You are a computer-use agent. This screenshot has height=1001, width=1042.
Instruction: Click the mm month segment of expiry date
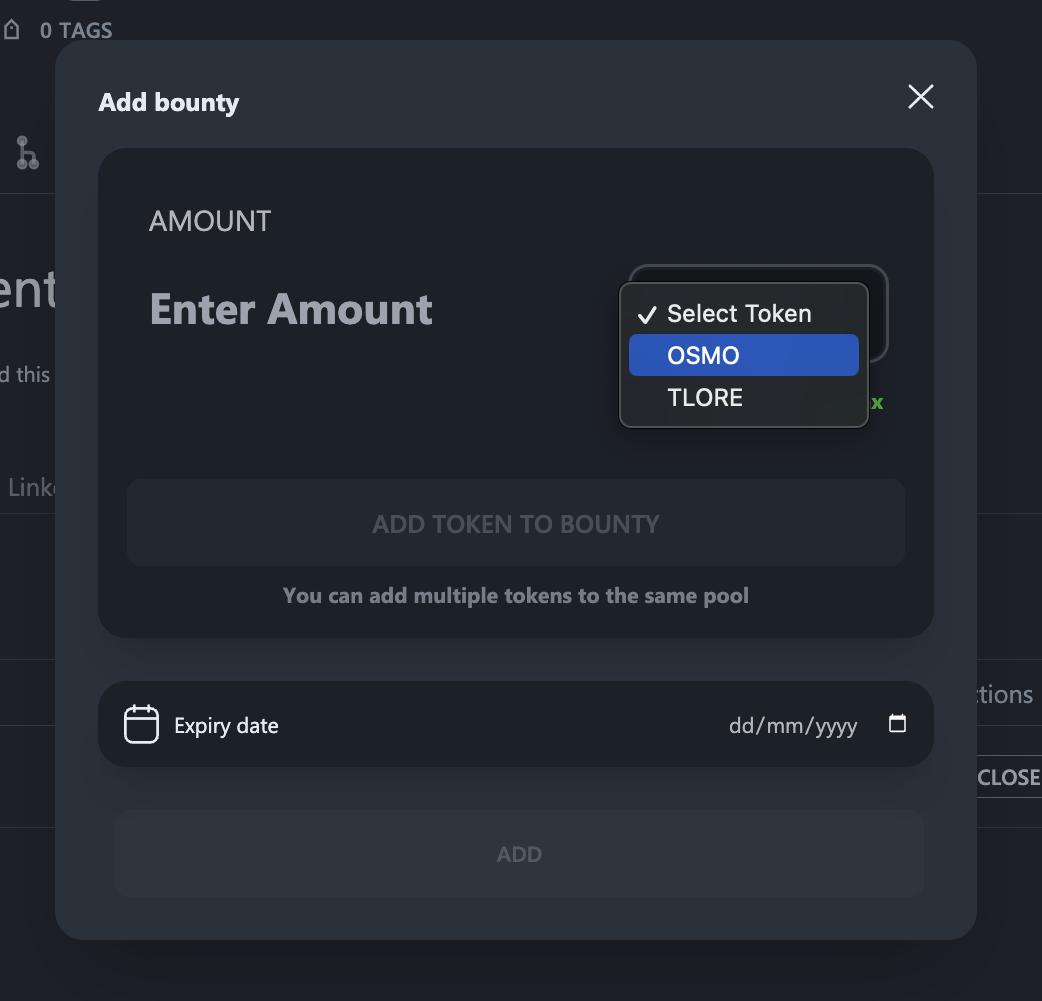[784, 725]
